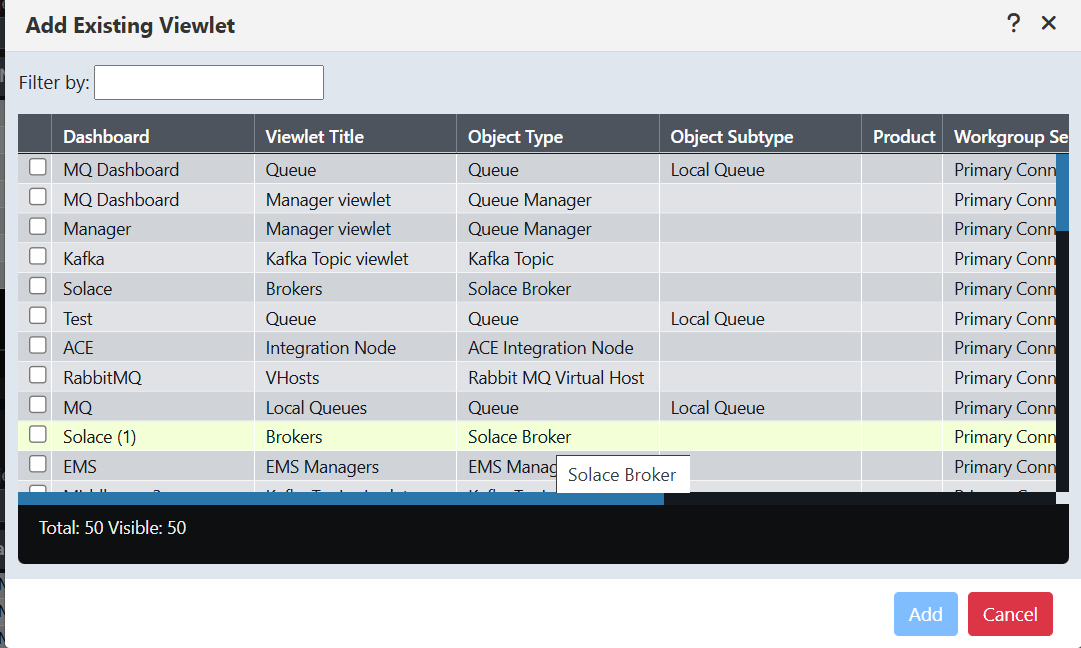The height and width of the screenshot is (648, 1081).
Task: Open the help question mark icon
Action: point(1013,23)
